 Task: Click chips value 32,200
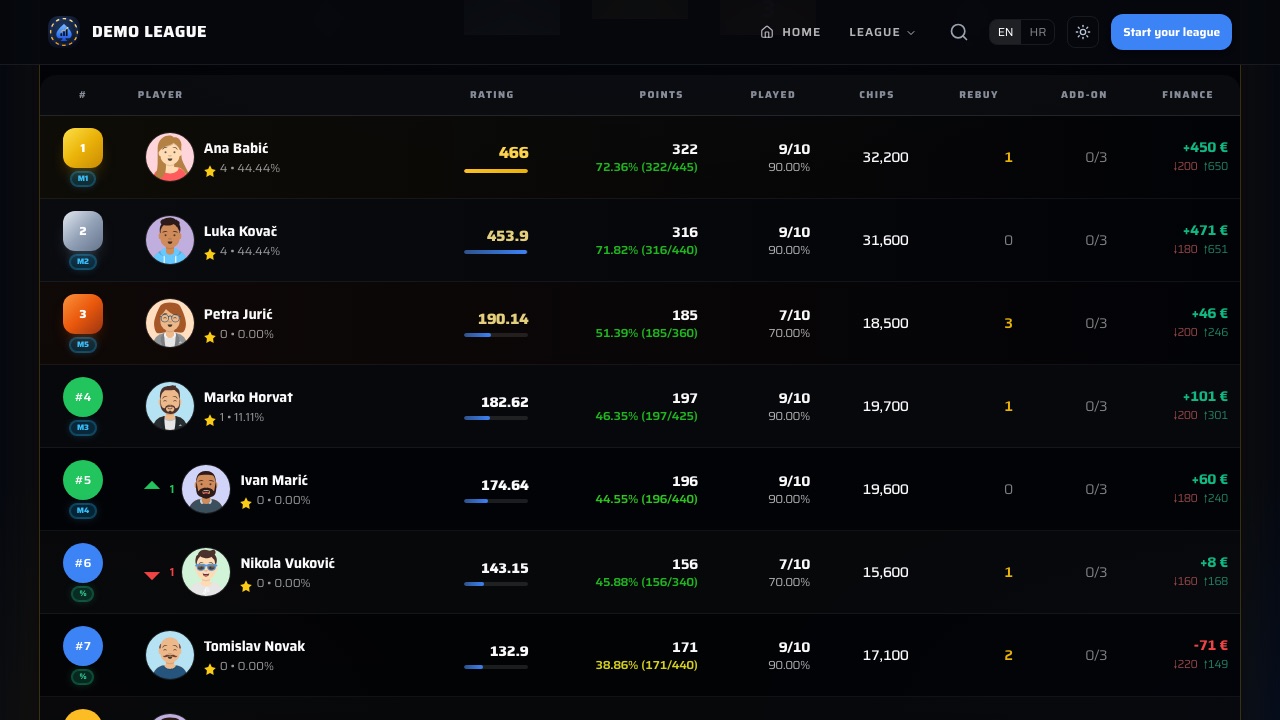(886, 157)
